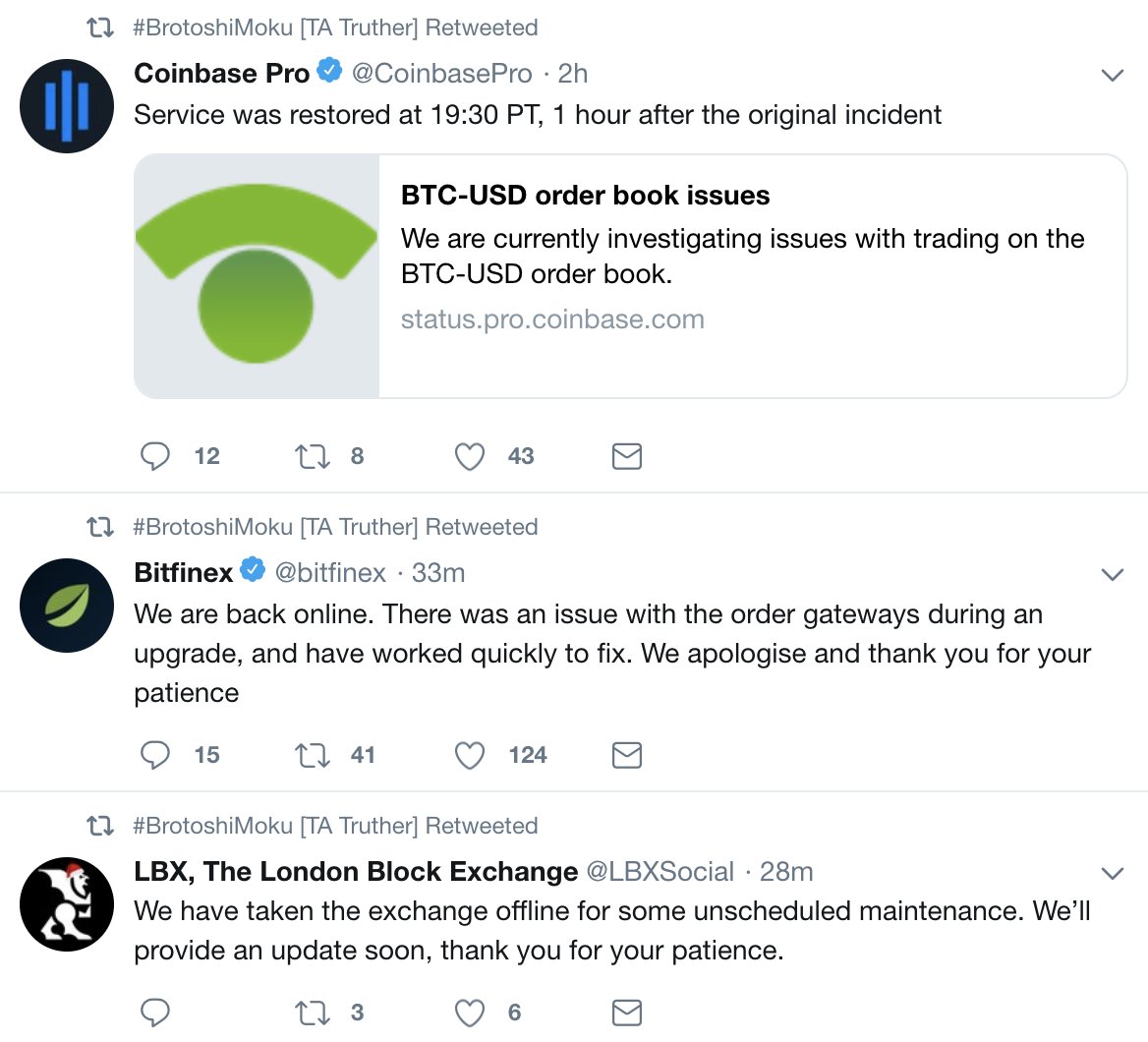Screen dimensions: 1148x1042
Task: Reply to the Coinbase Pro tweet
Action: tap(154, 456)
